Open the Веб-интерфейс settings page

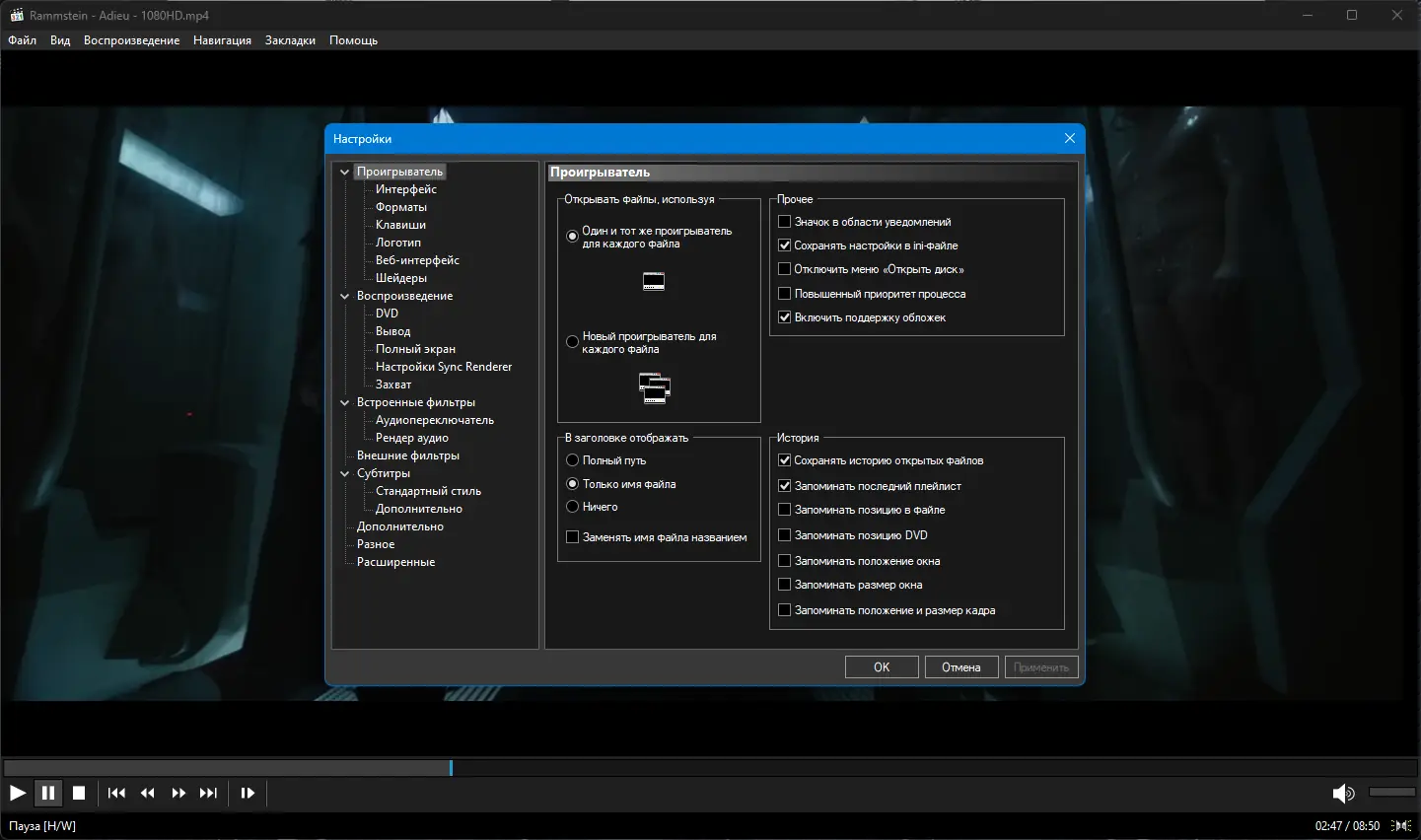(x=417, y=260)
